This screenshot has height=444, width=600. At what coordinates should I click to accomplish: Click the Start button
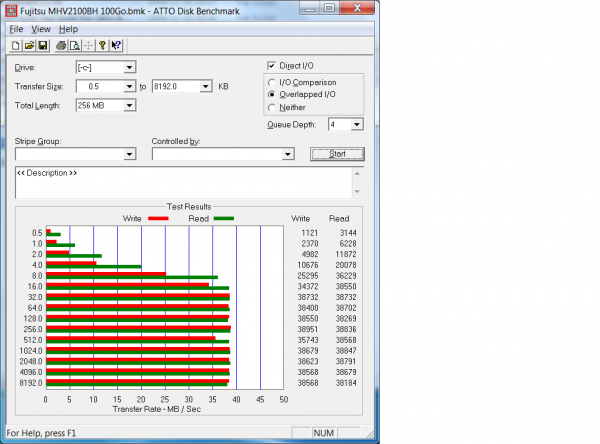tap(337, 154)
